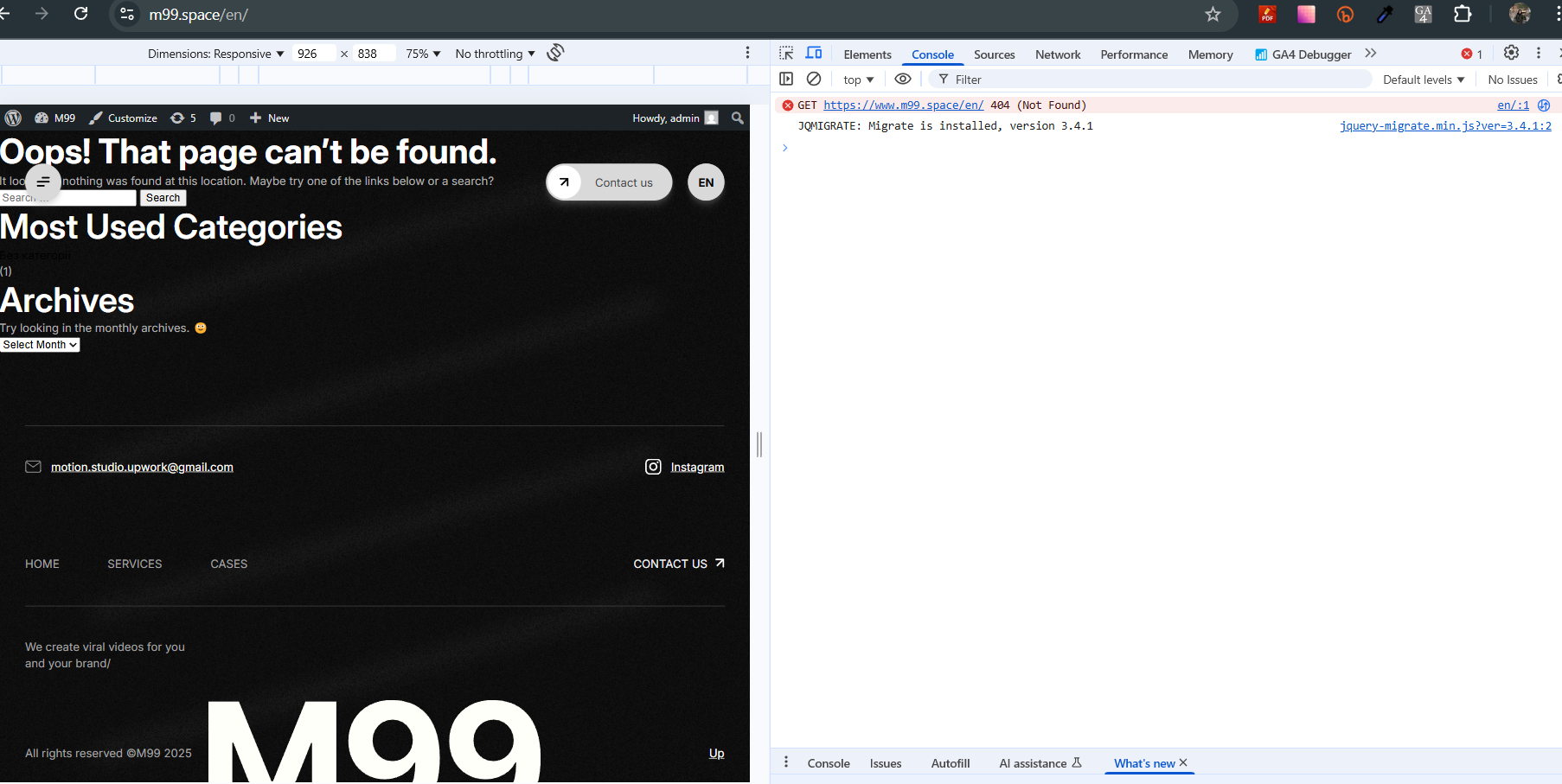1562x784 pixels.
Task: Open the top JavaScript context dropdown
Action: coord(859,80)
